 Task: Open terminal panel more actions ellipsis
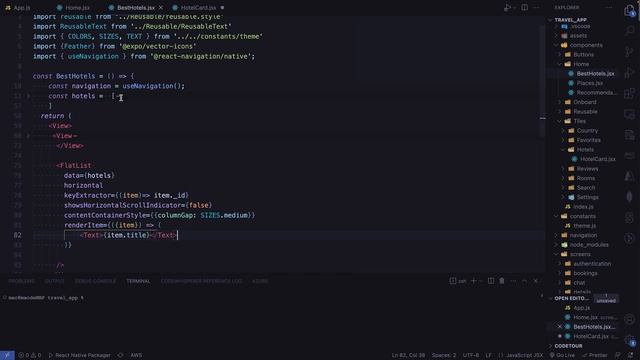point(513,281)
